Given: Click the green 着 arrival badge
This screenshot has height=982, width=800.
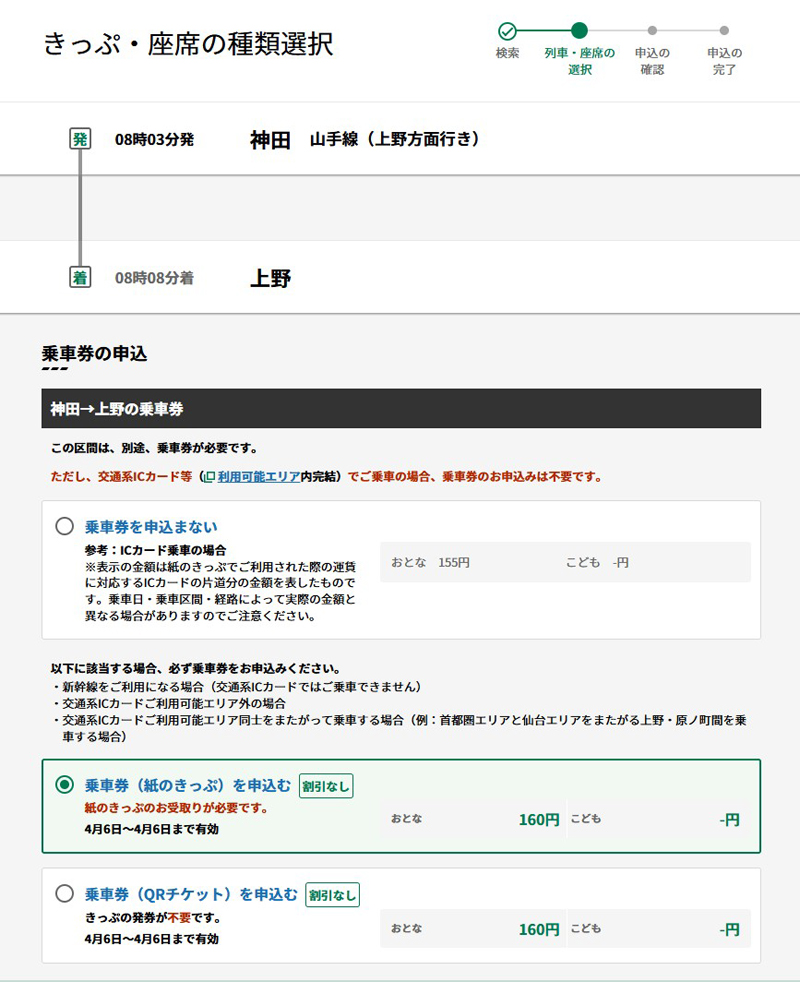Looking at the screenshot, I should (x=80, y=277).
